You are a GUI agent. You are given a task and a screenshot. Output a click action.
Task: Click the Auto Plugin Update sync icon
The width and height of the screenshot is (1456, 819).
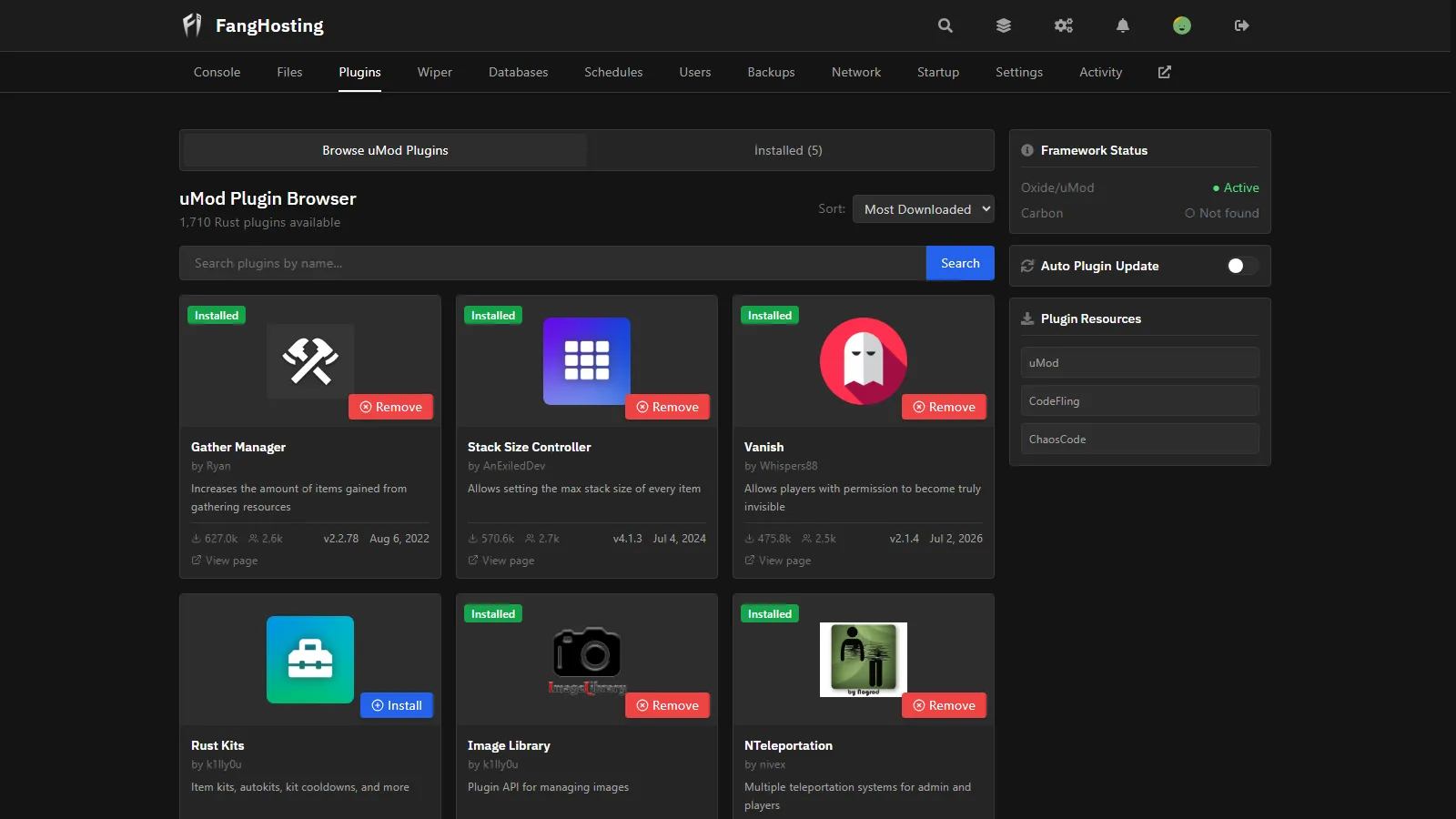tap(1027, 266)
